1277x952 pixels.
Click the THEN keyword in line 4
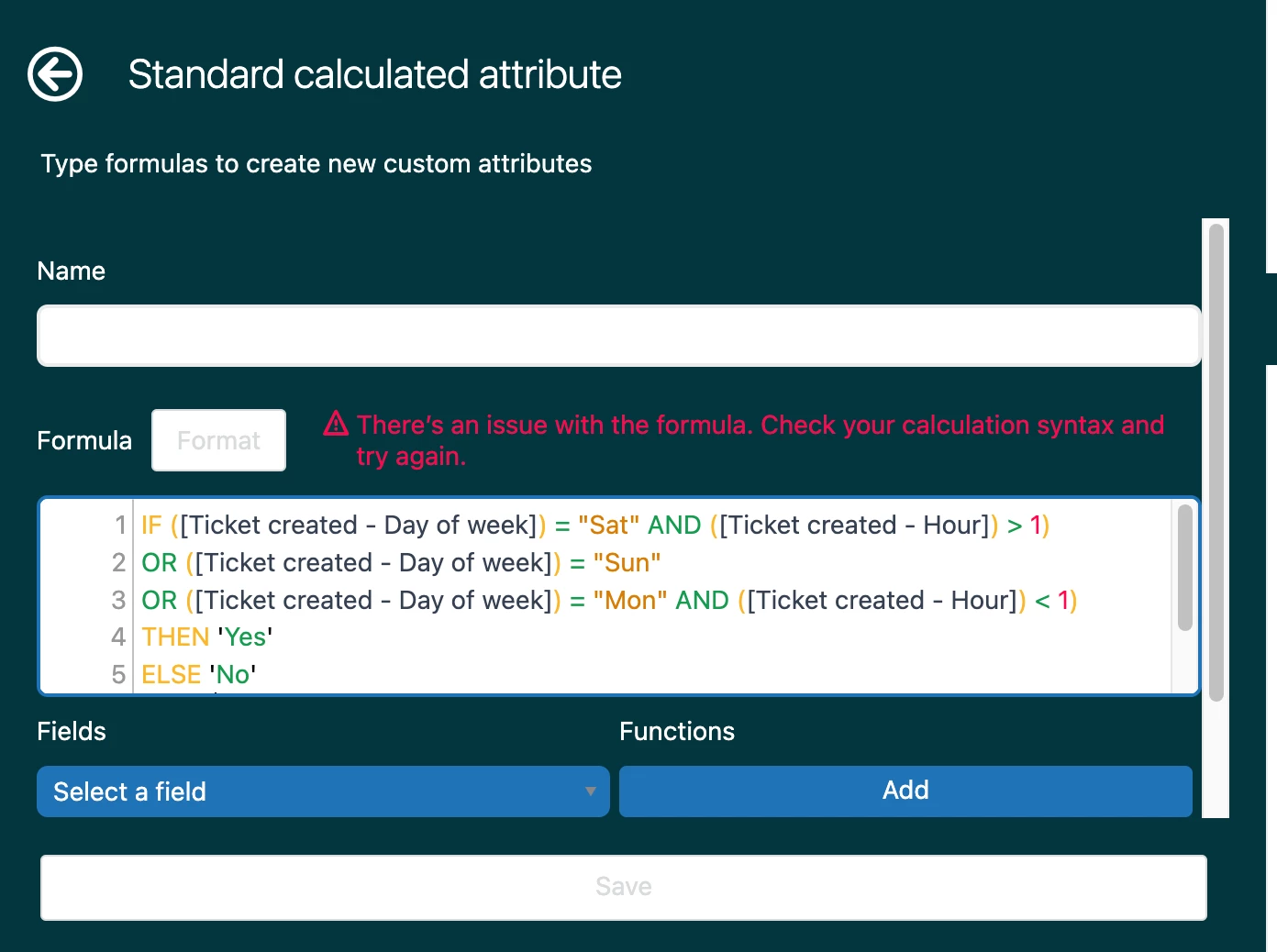(175, 637)
